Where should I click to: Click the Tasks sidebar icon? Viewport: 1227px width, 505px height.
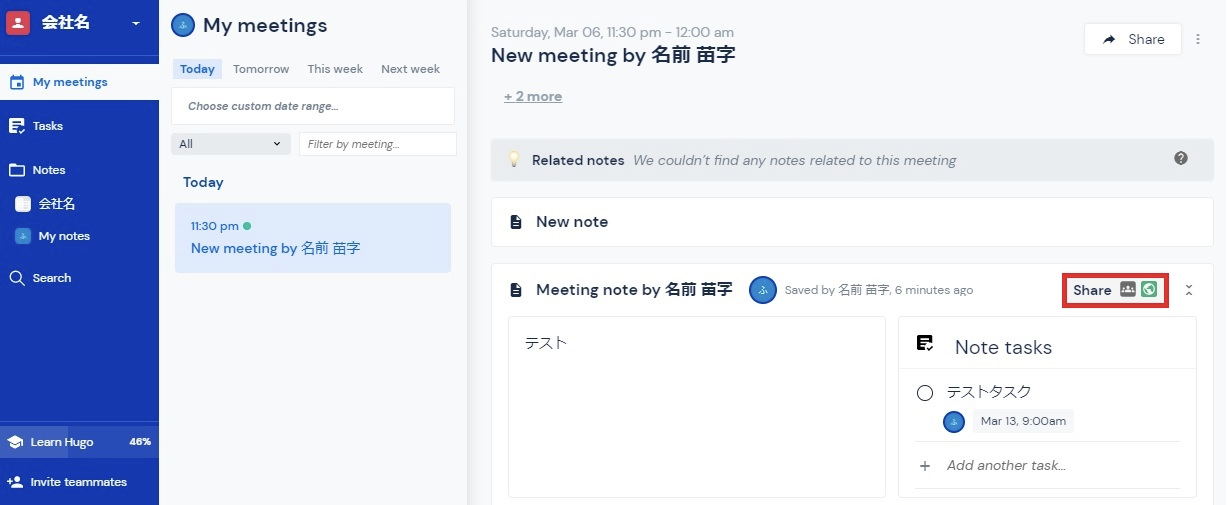17,126
